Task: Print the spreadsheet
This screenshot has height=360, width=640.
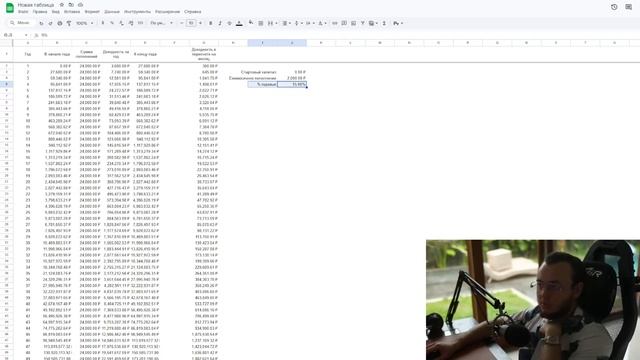Action: click(x=60, y=23)
